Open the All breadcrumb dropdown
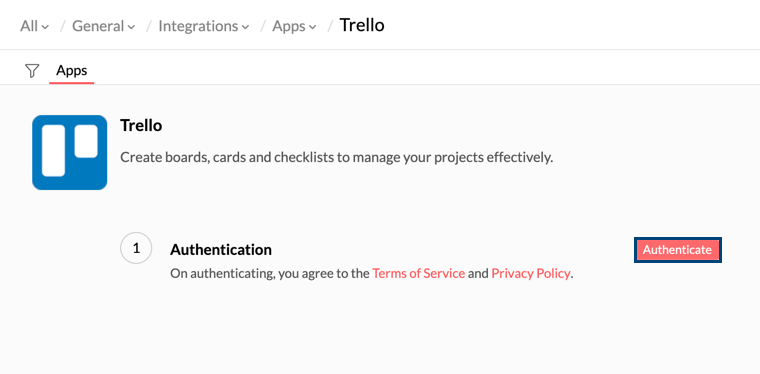Viewport: 760px width, 374px height. point(34,26)
